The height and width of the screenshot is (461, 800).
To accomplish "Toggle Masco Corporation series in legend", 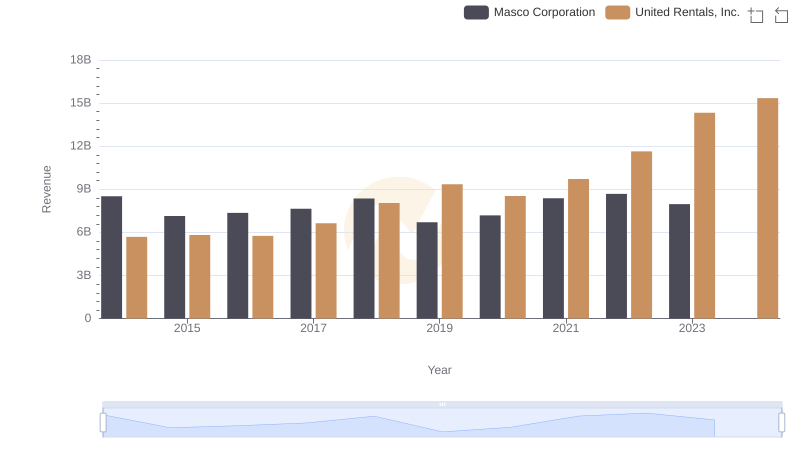I will (x=529, y=12).
